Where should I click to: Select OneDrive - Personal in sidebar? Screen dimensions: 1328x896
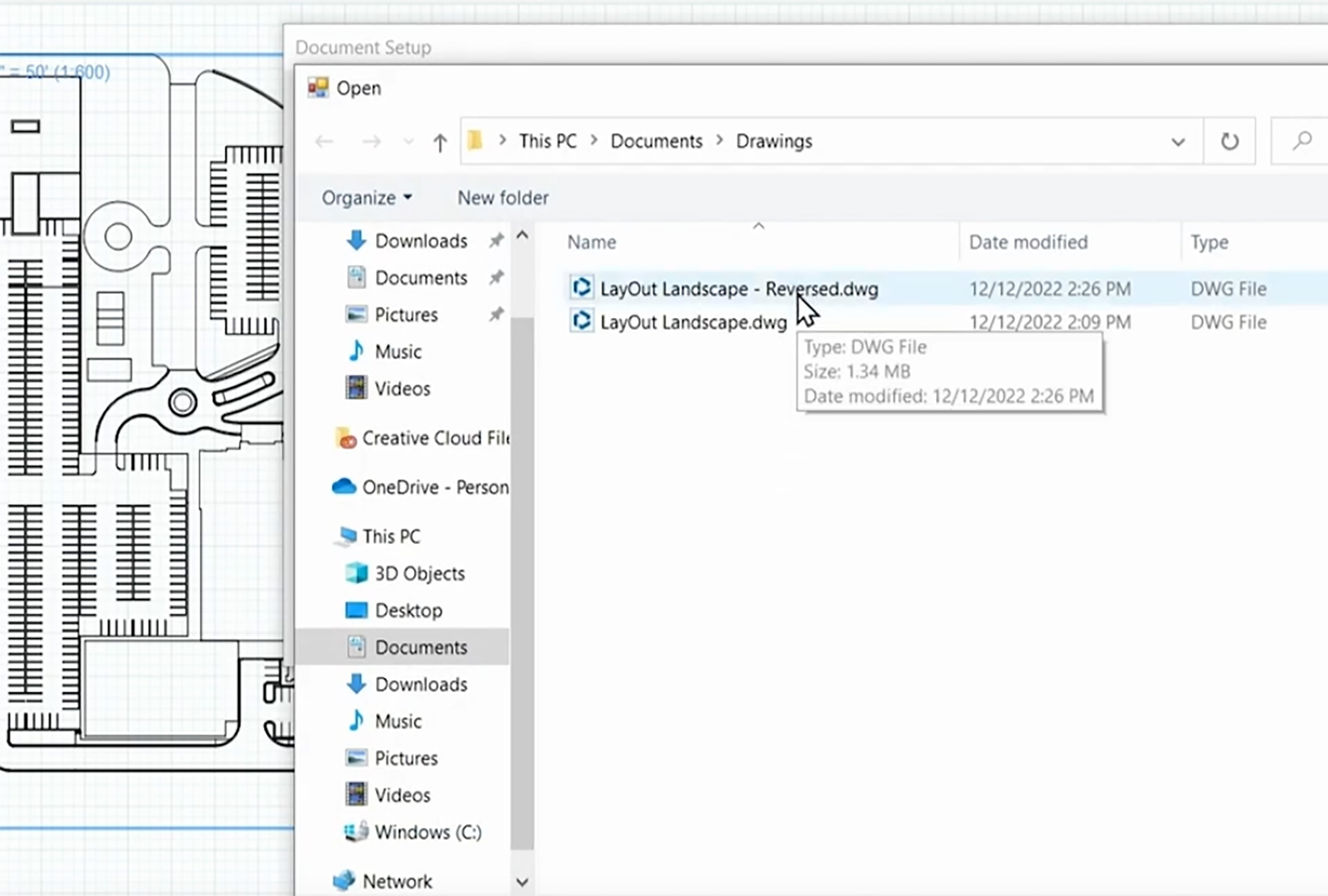click(434, 487)
